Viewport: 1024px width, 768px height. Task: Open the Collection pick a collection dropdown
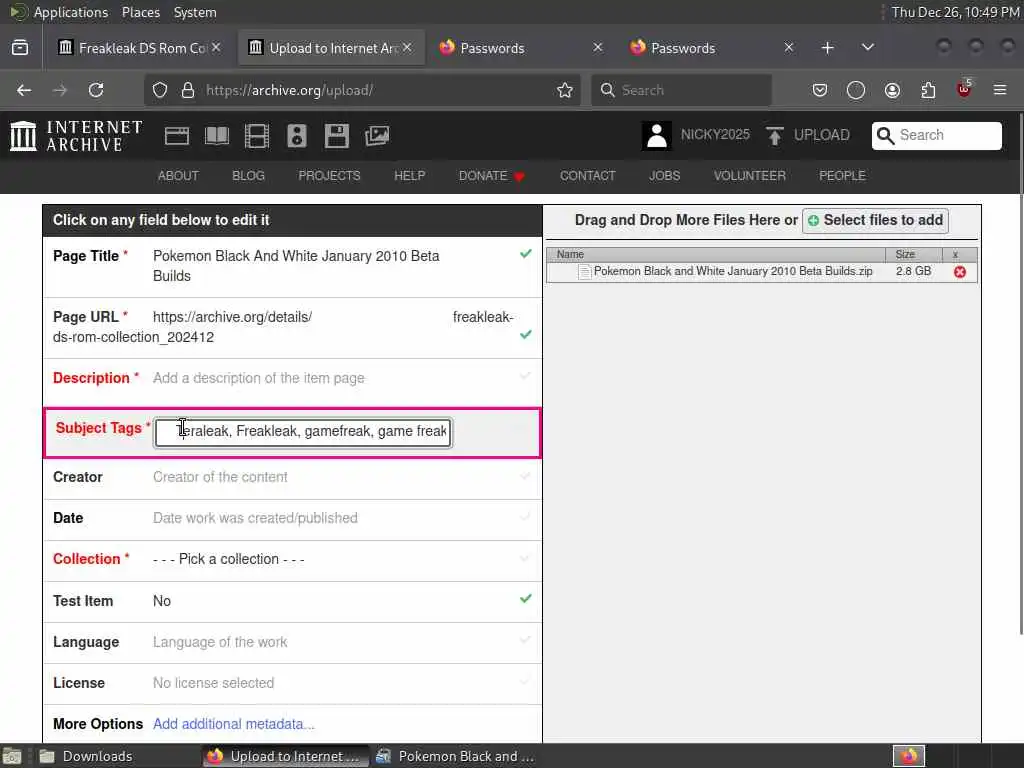click(x=229, y=559)
